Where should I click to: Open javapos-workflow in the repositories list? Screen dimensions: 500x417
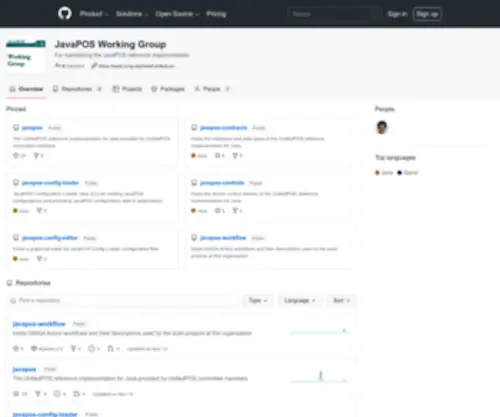(x=39, y=324)
